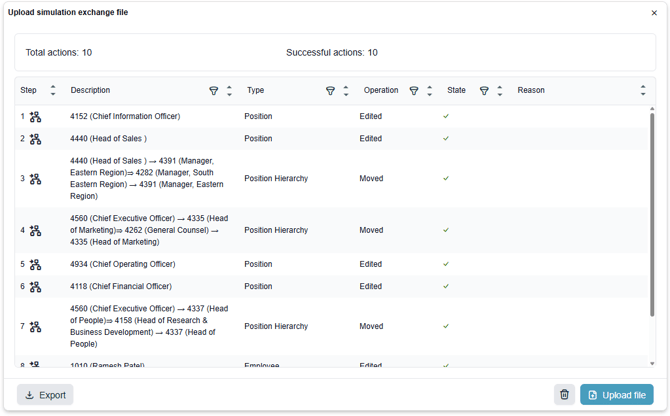
Task: Click 'Position Hierarchy' type in step 3 row
Action: click(276, 178)
